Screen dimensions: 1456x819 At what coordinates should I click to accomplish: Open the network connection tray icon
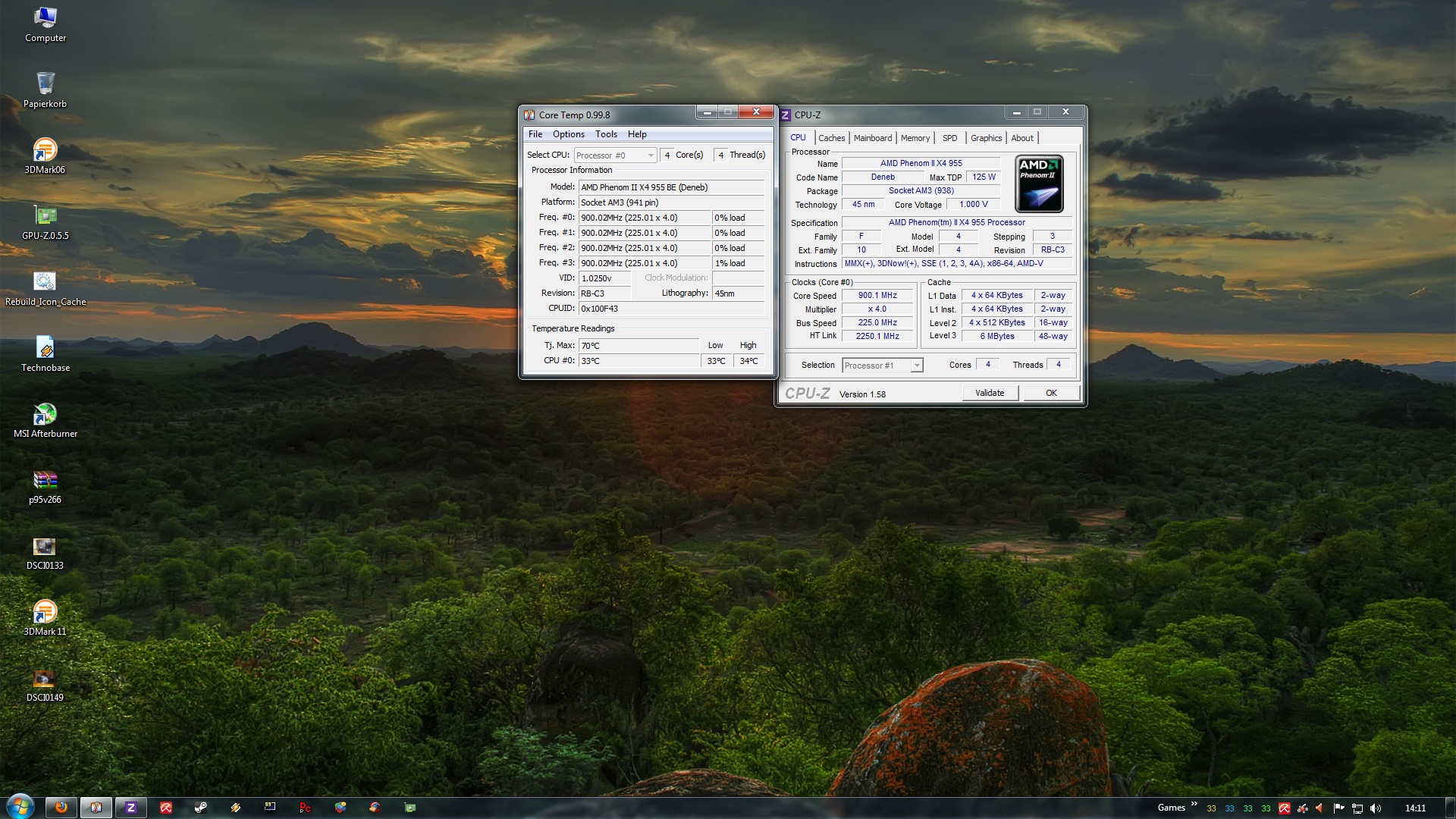coord(1357,808)
